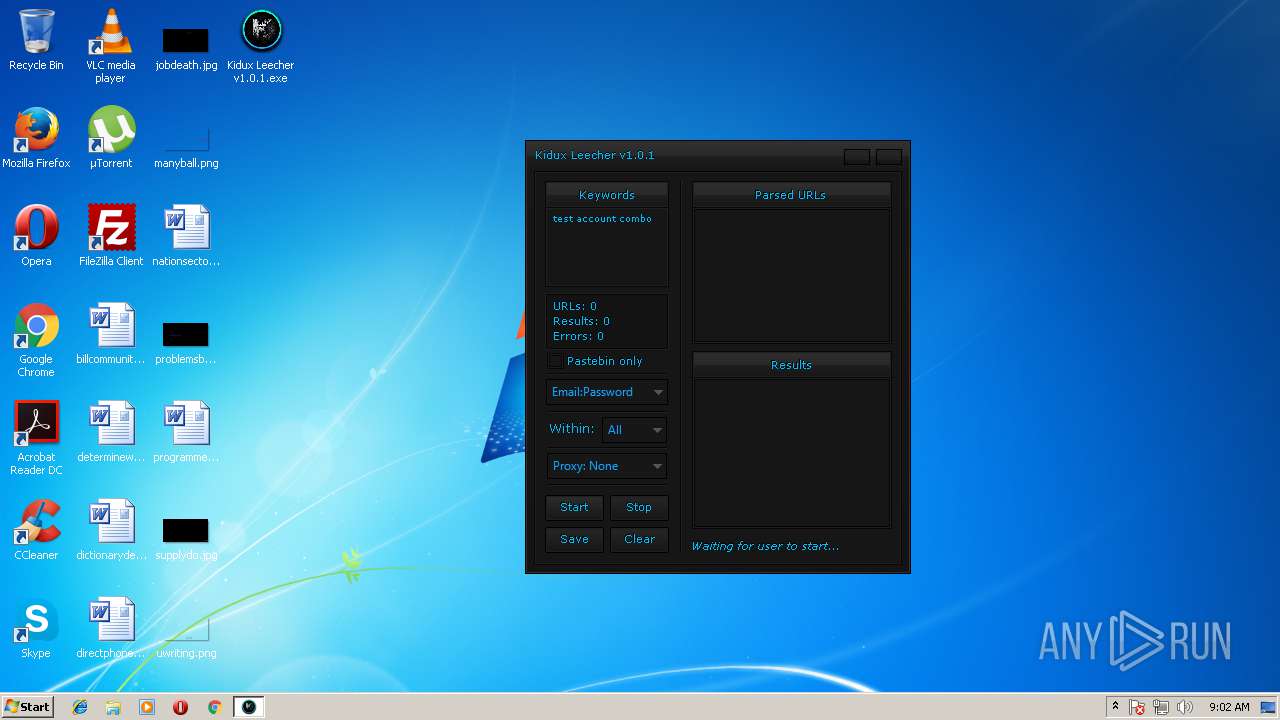The image size is (1280, 720).
Task: Launch Internet Explorer from the taskbar
Action: coord(80,707)
